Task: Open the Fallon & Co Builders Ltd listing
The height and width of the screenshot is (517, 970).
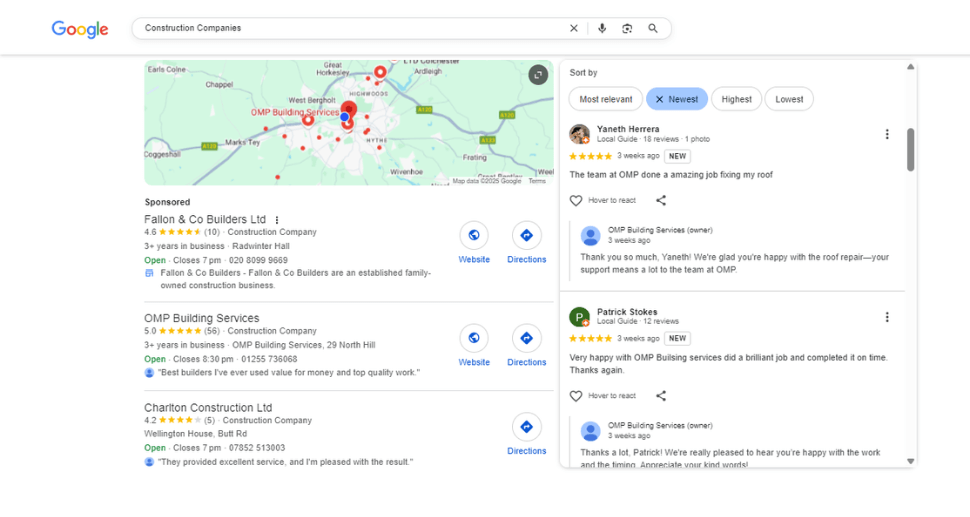Action: 205,220
